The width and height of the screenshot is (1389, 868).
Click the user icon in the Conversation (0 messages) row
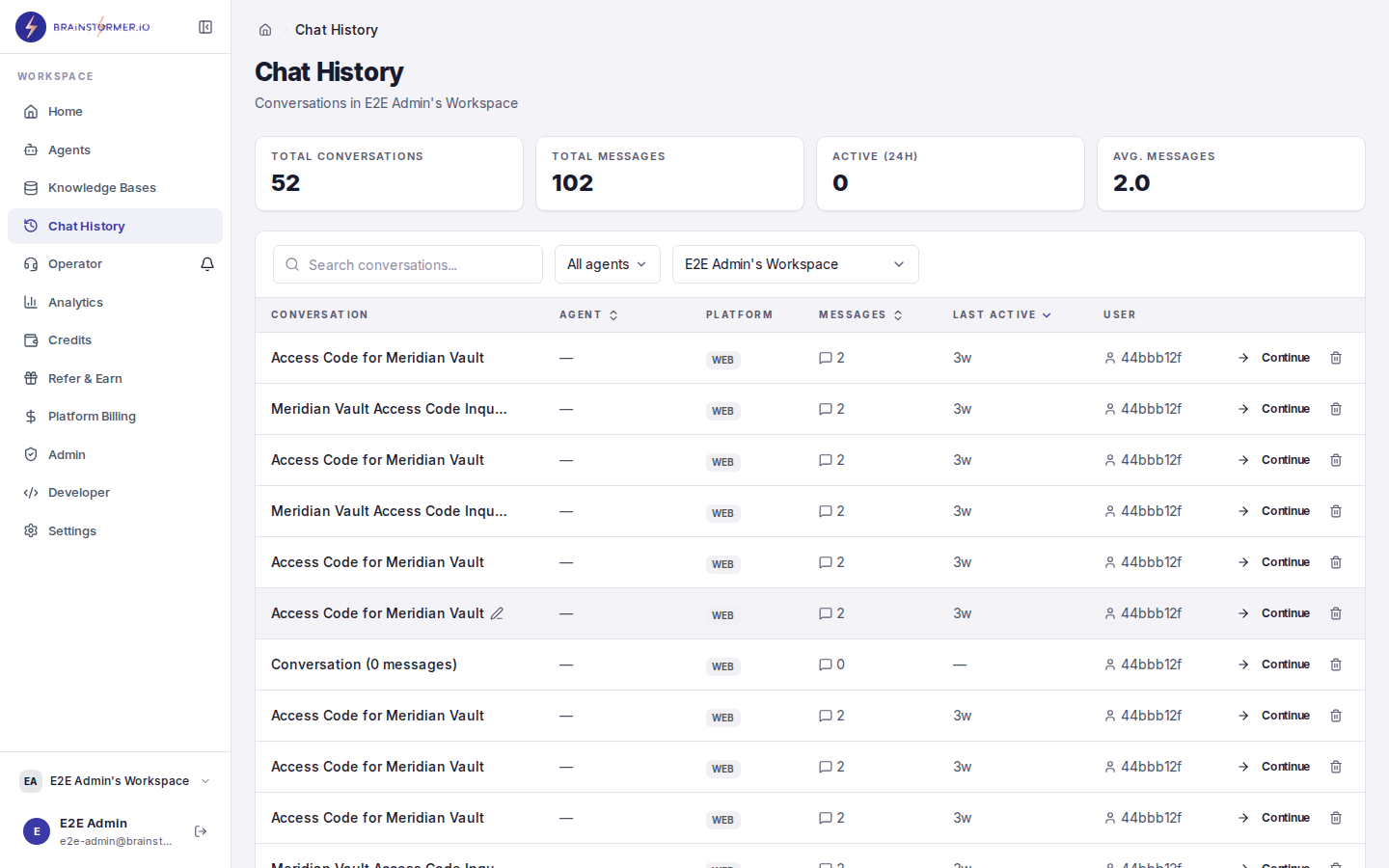pos(1110,665)
